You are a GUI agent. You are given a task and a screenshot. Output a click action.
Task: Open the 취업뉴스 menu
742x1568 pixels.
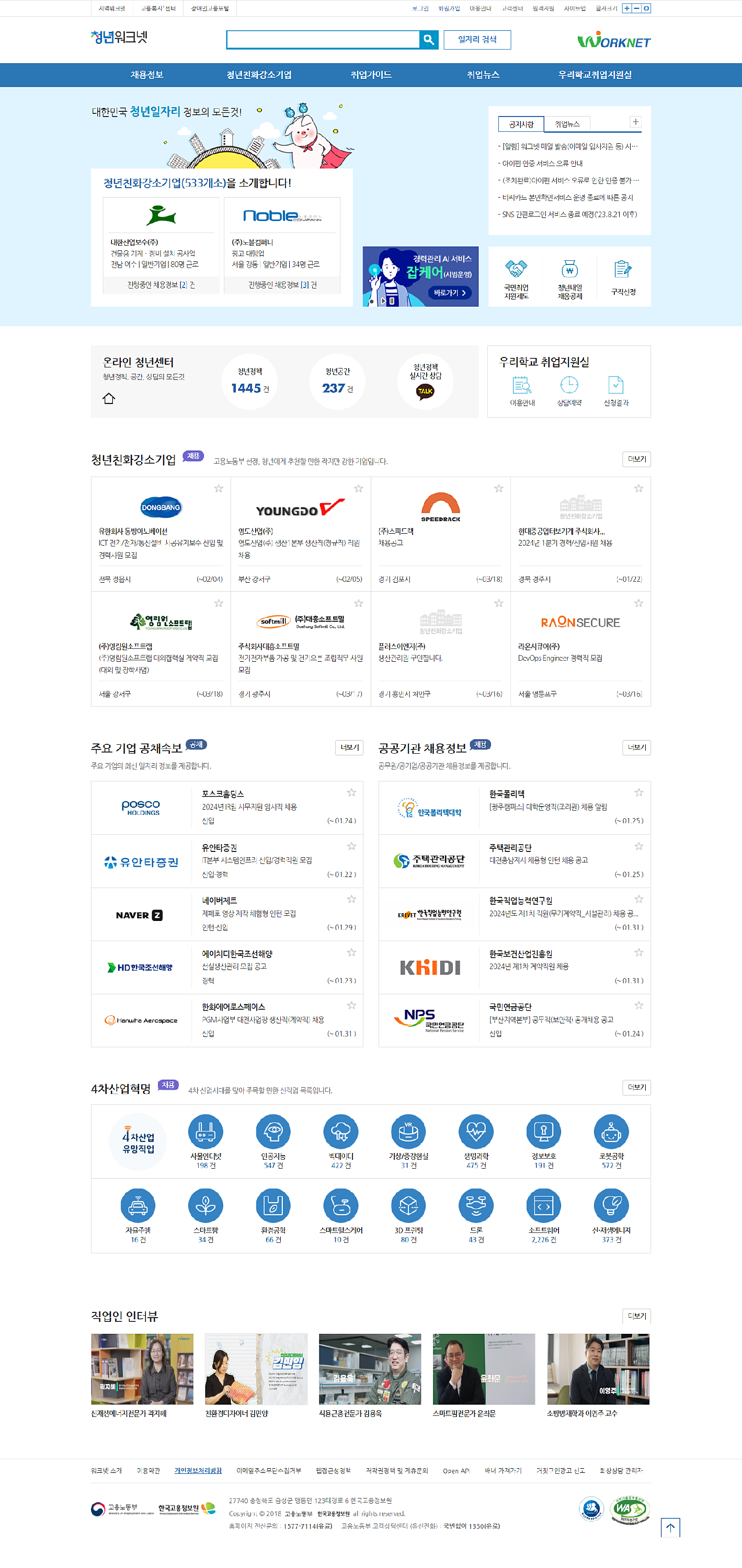pyautogui.click(x=483, y=75)
